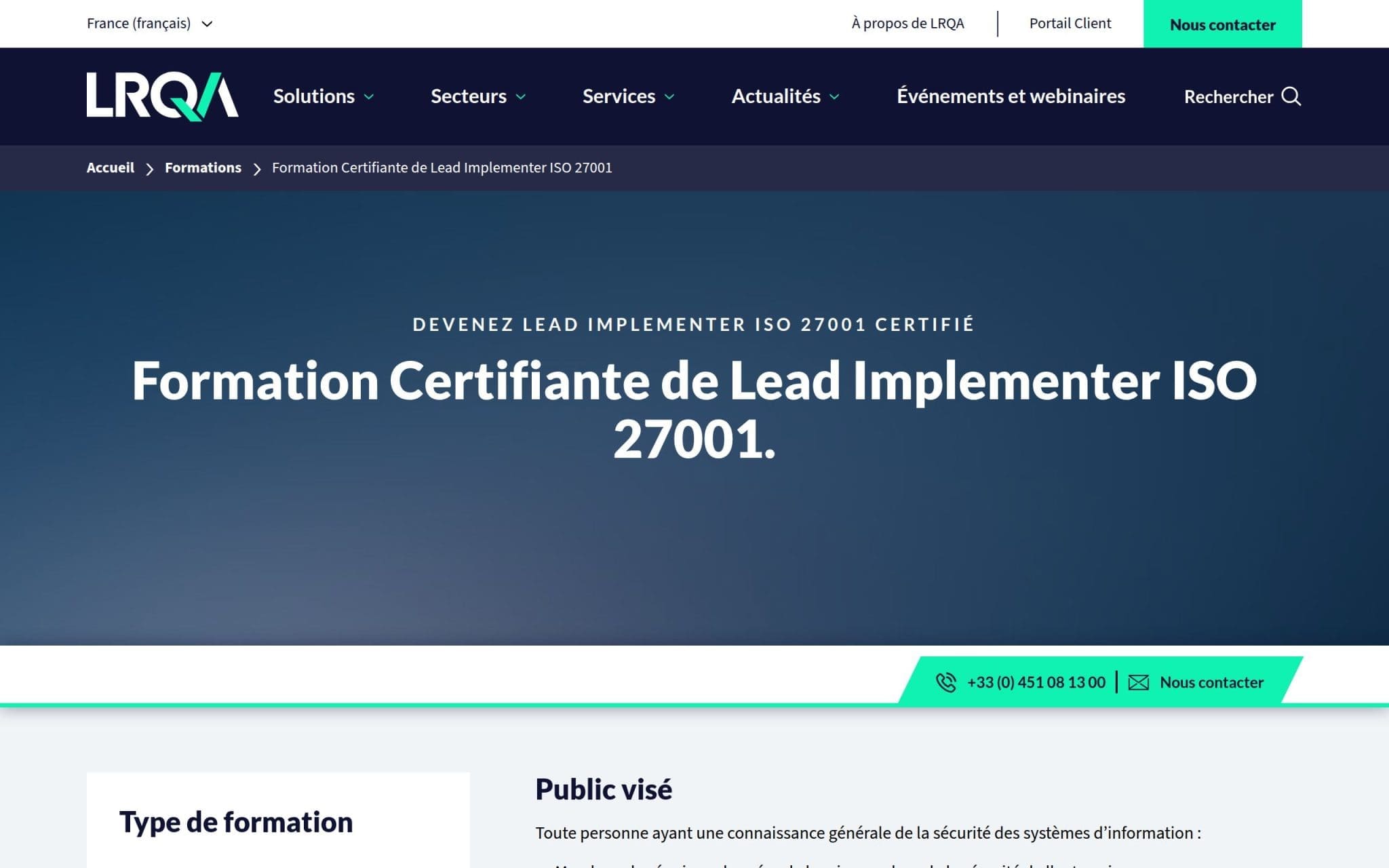1389x868 pixels.
Task: Open Événements et webinaires
Action: tap(1011, 96)
